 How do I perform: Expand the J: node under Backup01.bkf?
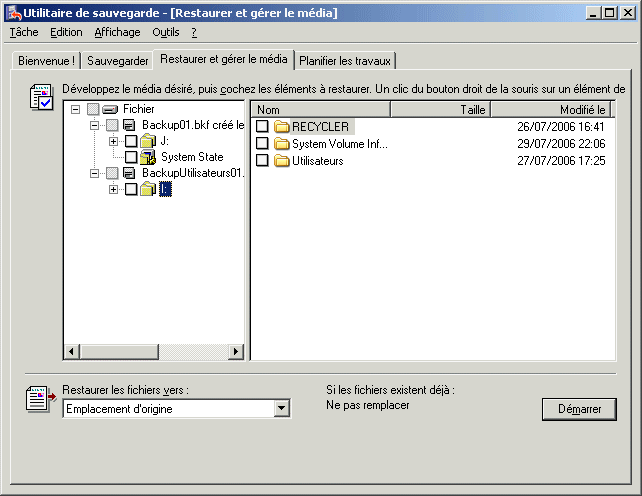point(113,141)
